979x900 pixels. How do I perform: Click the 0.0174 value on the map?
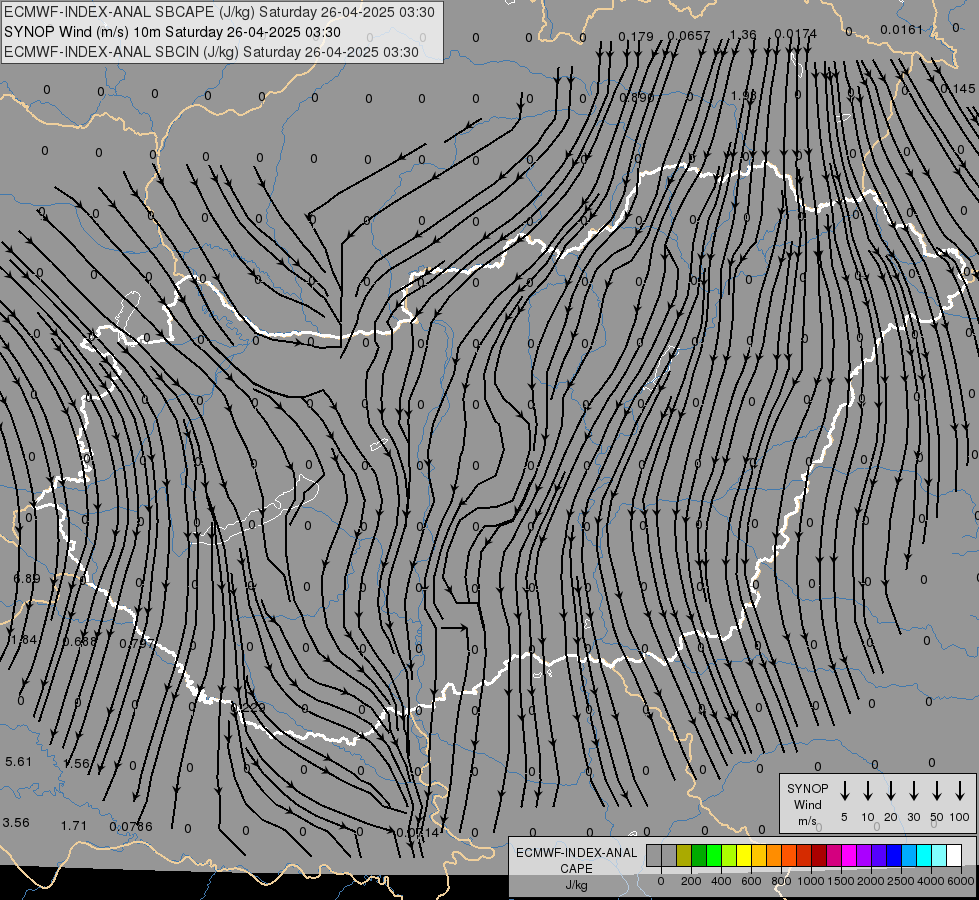(x=795, y=33)
